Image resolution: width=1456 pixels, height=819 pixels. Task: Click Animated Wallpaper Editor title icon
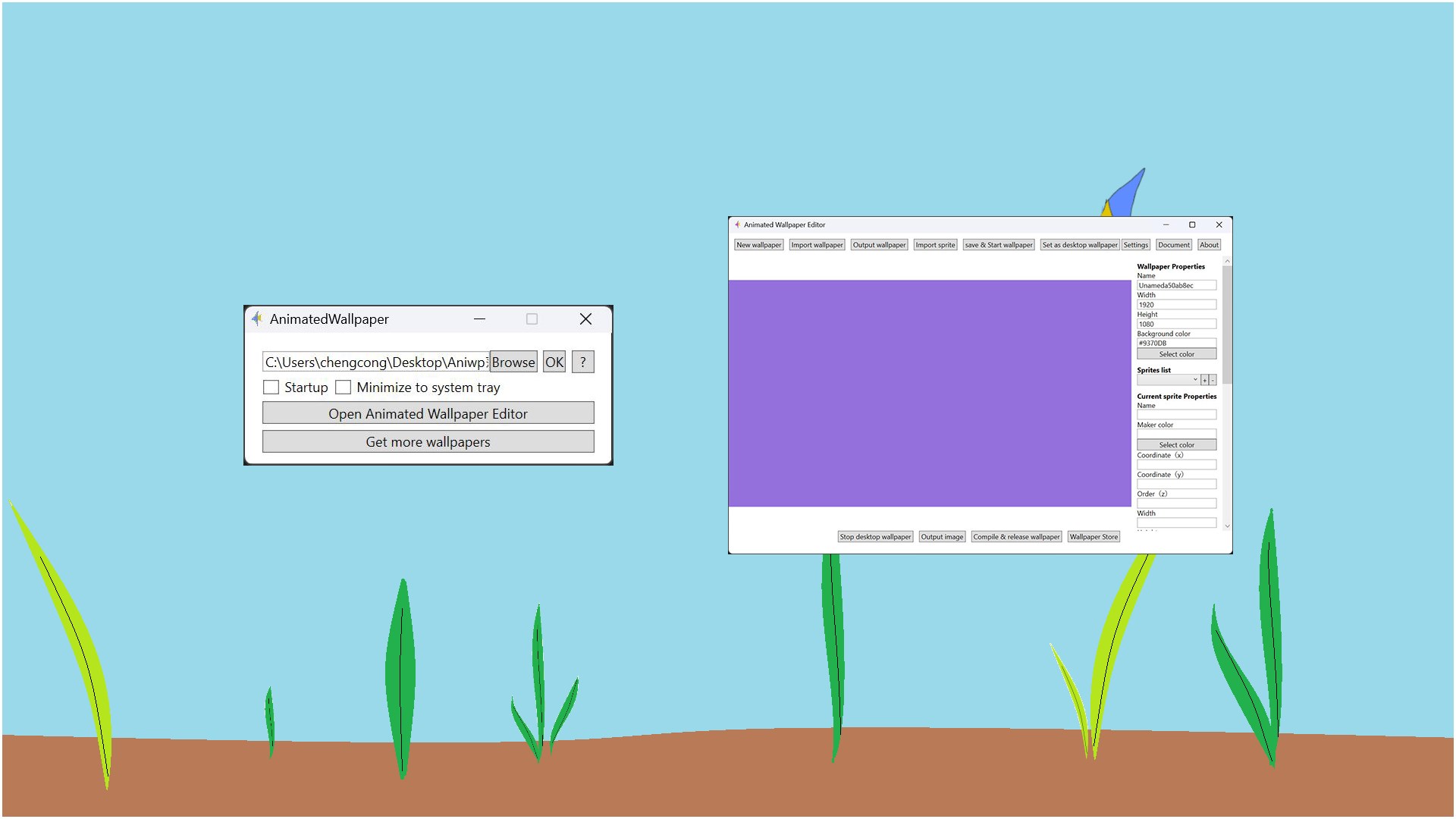coord(737,225)
